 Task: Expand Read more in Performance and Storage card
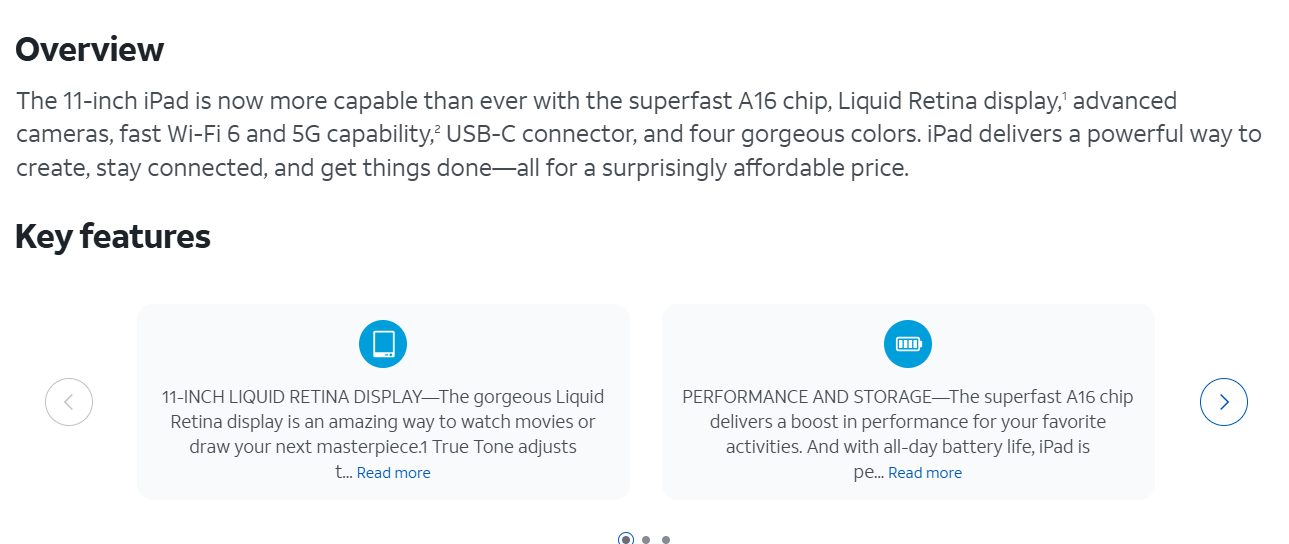pos(925,473)
